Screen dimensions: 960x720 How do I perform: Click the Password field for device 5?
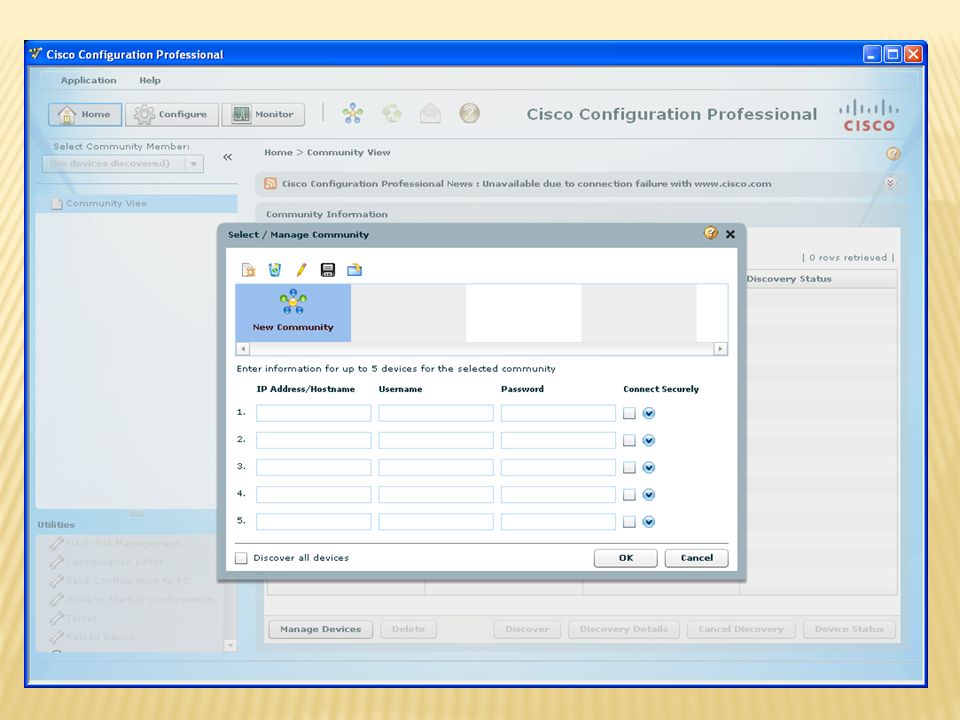click(x=558, y=522)
